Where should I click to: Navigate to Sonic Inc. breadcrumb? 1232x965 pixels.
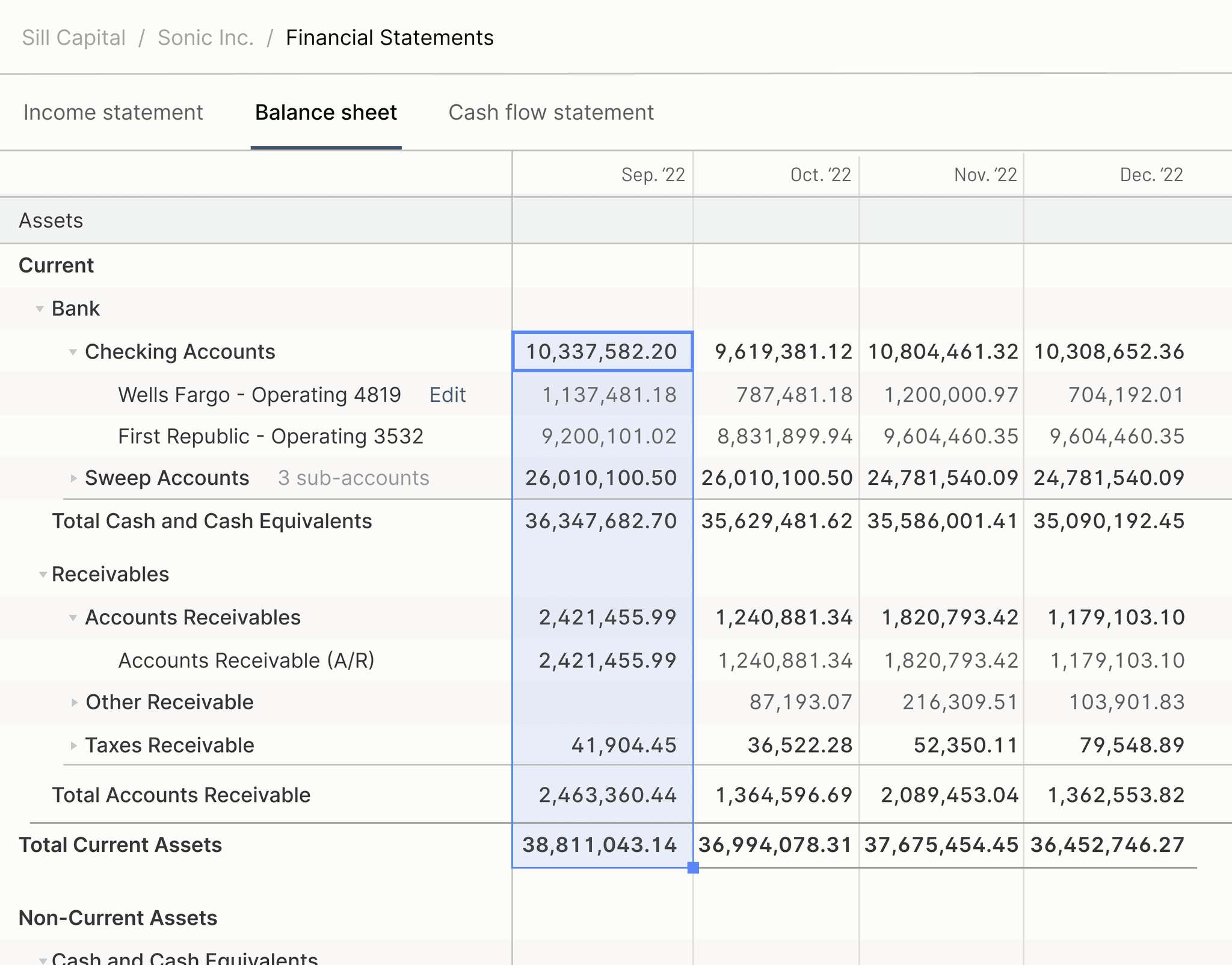click(x=205, y=37)
